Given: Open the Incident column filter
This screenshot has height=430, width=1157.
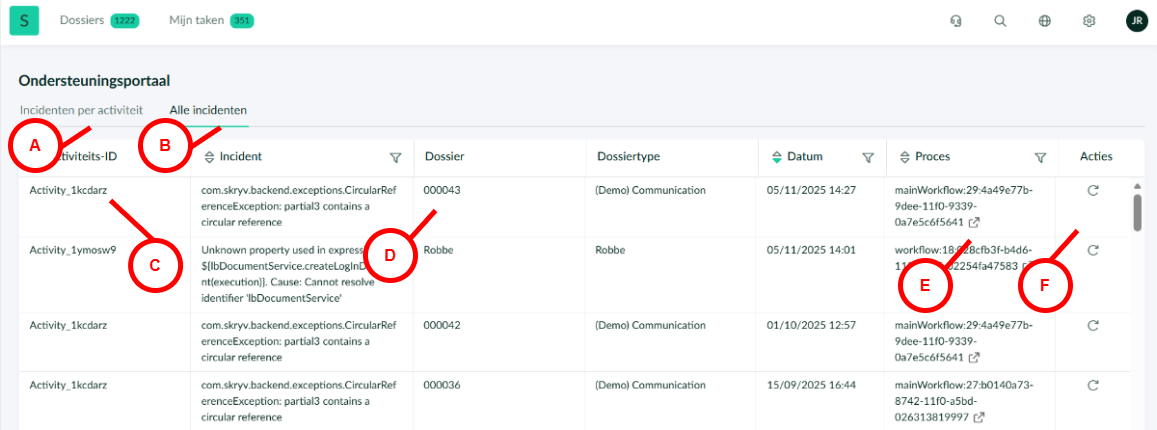Looking at the screenshot, I should pos(395,157).
